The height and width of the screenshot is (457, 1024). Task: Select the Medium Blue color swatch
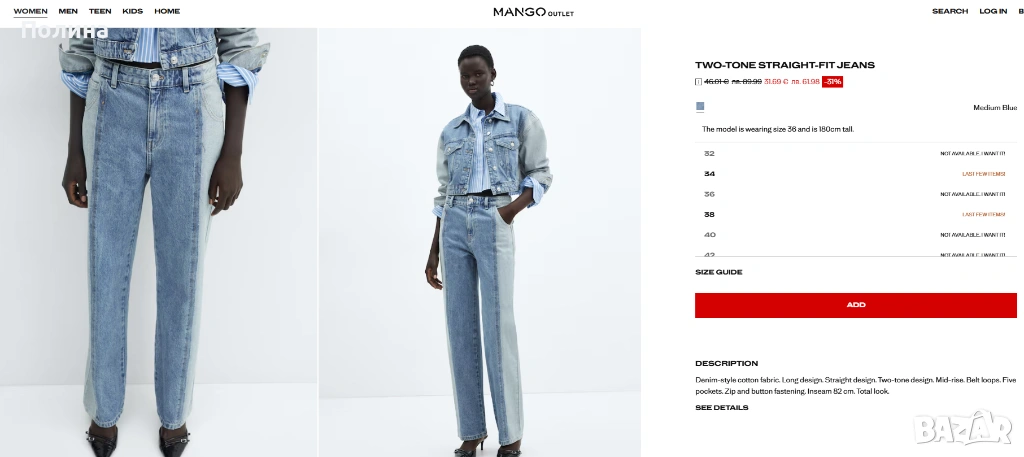(700, 106)
